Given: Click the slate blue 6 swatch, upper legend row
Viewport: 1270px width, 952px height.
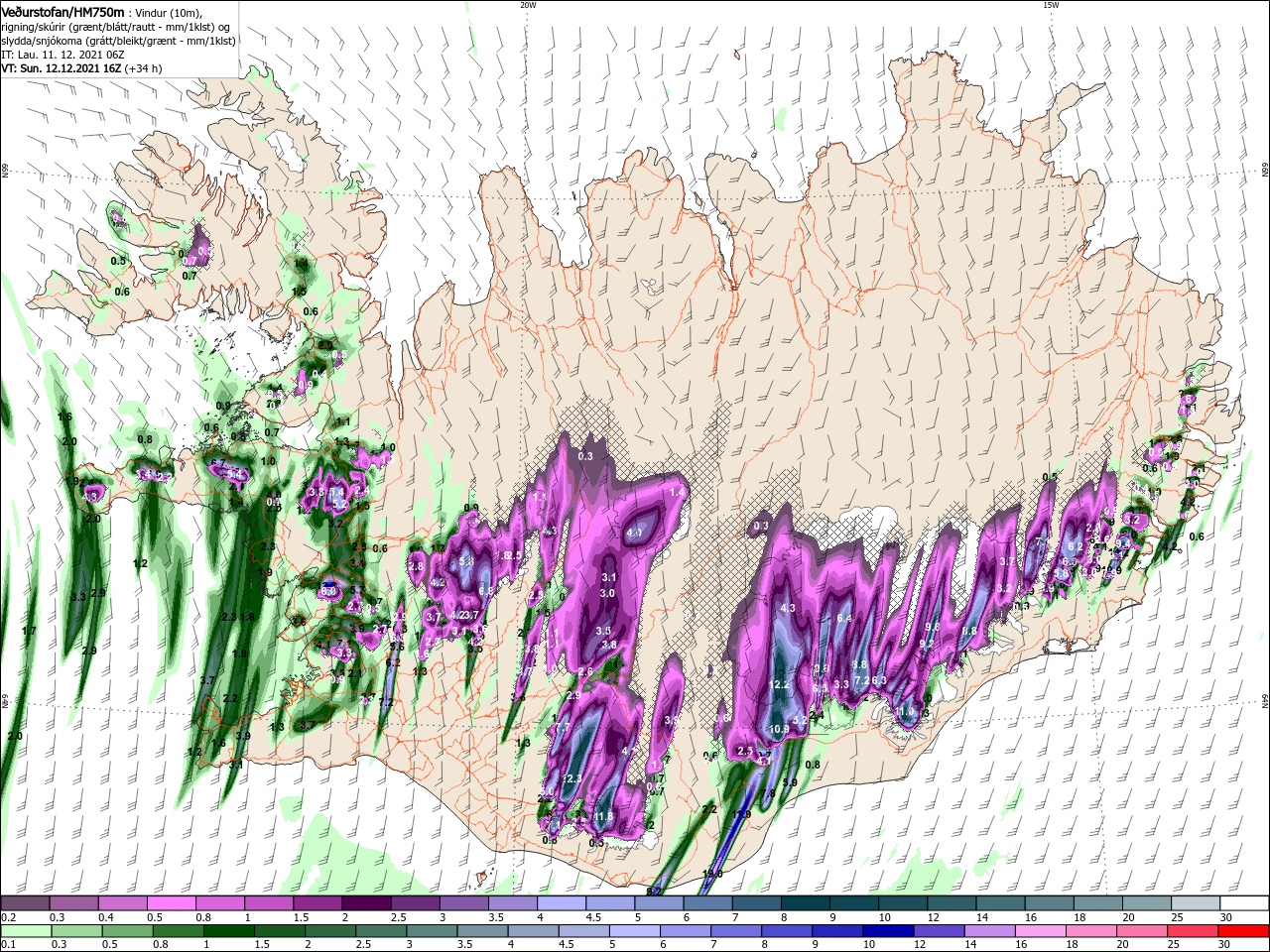Looking at the screenshot, I should point(707,903).
